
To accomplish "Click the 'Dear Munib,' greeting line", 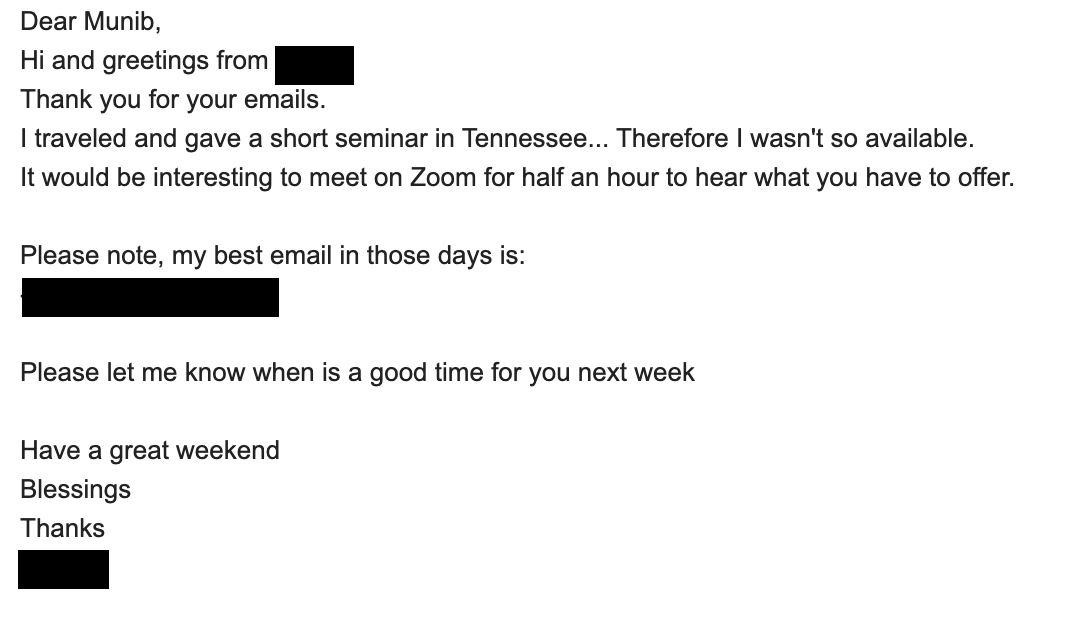I will [x=90, y=22].
